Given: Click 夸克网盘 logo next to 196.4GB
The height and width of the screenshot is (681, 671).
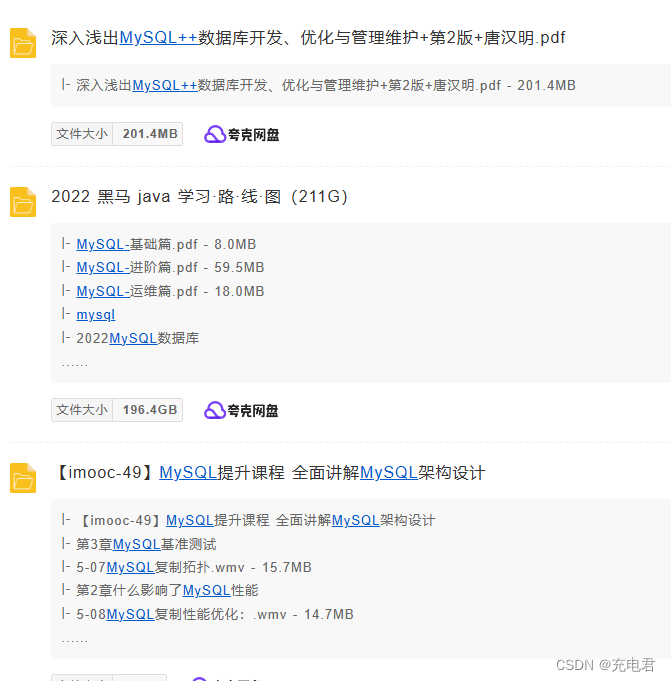Looking at the screenshot, I should [241, 410].
